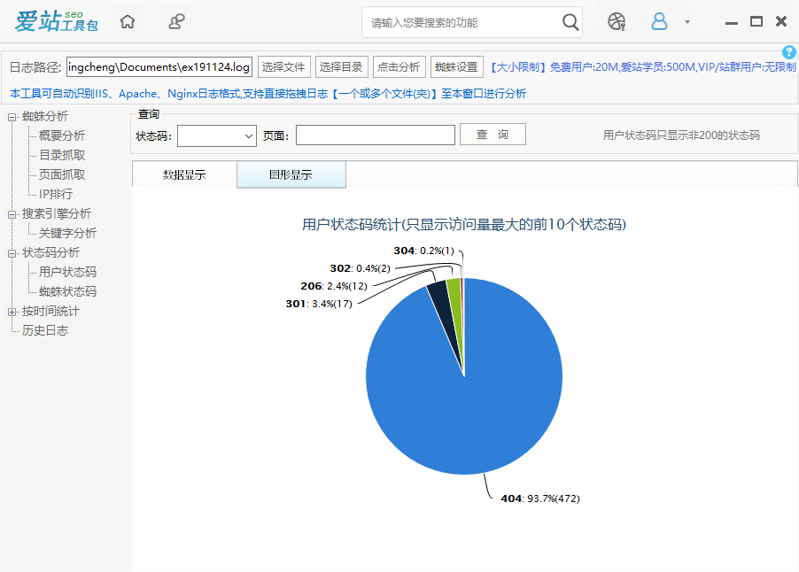Viewport: 799px width, 572px height.
Task: Collapse the 状态码分析 tree node
Action: click(x=12, y=253)
